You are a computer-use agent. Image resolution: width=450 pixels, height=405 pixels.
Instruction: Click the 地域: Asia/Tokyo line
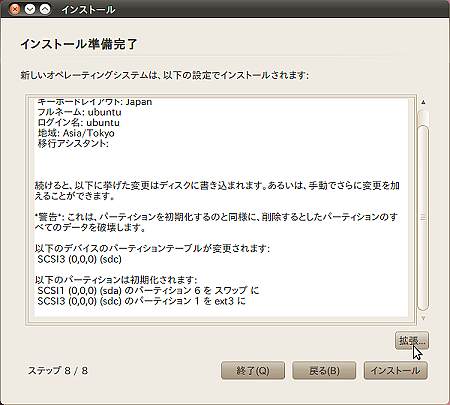76,133
